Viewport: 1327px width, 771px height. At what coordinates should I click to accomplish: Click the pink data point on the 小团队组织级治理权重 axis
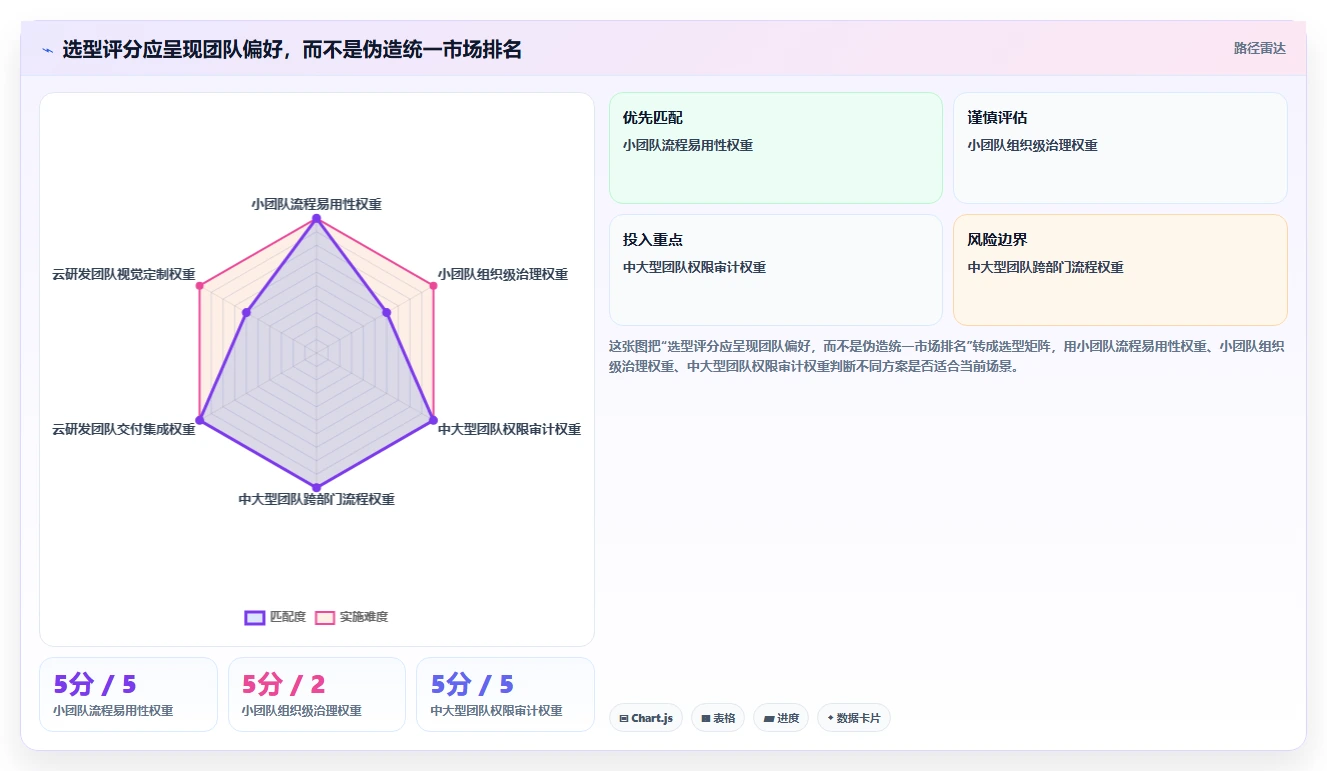point(433,286)
